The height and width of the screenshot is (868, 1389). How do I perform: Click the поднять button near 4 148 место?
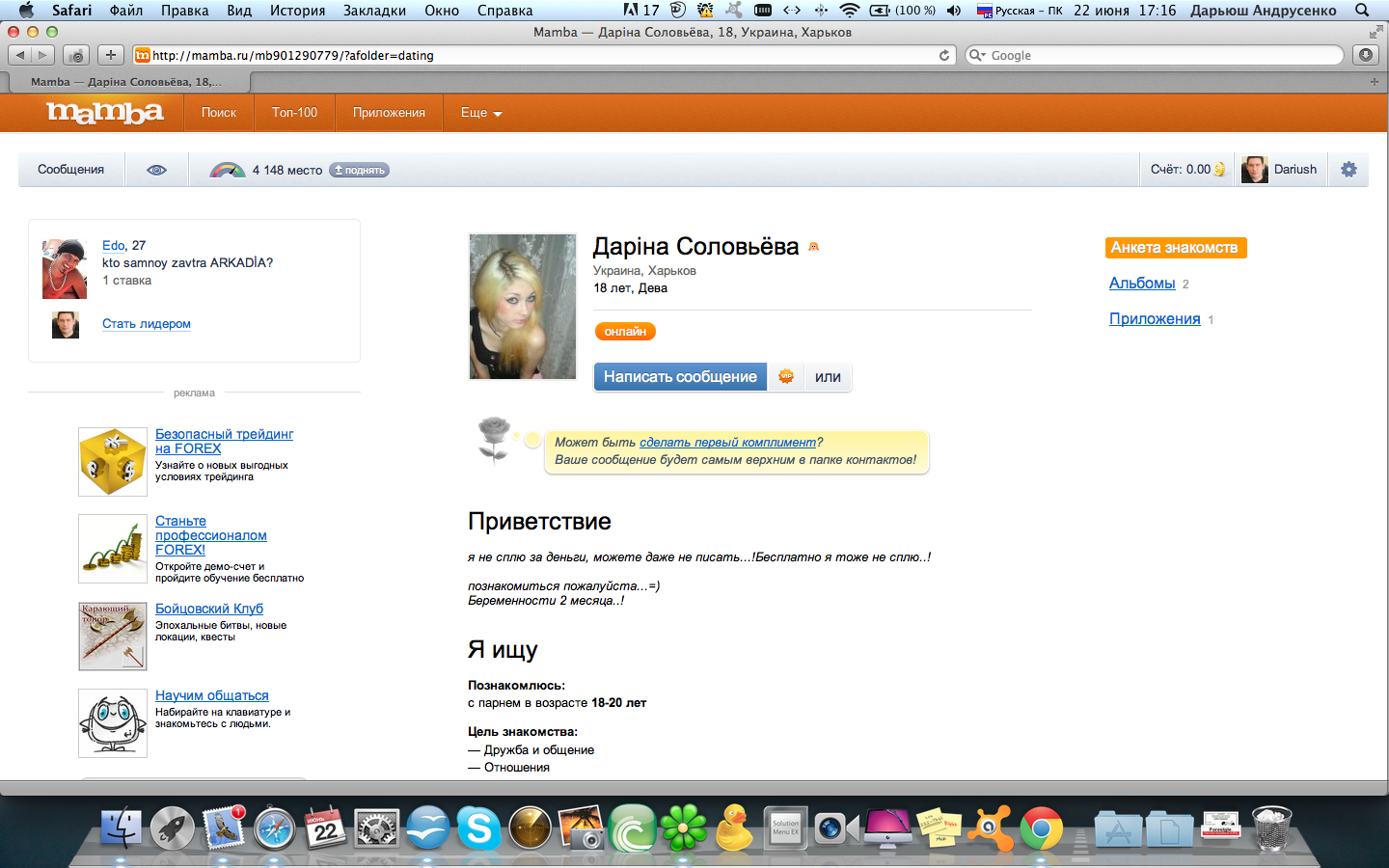pyautogui.click(x=360, y=170)
